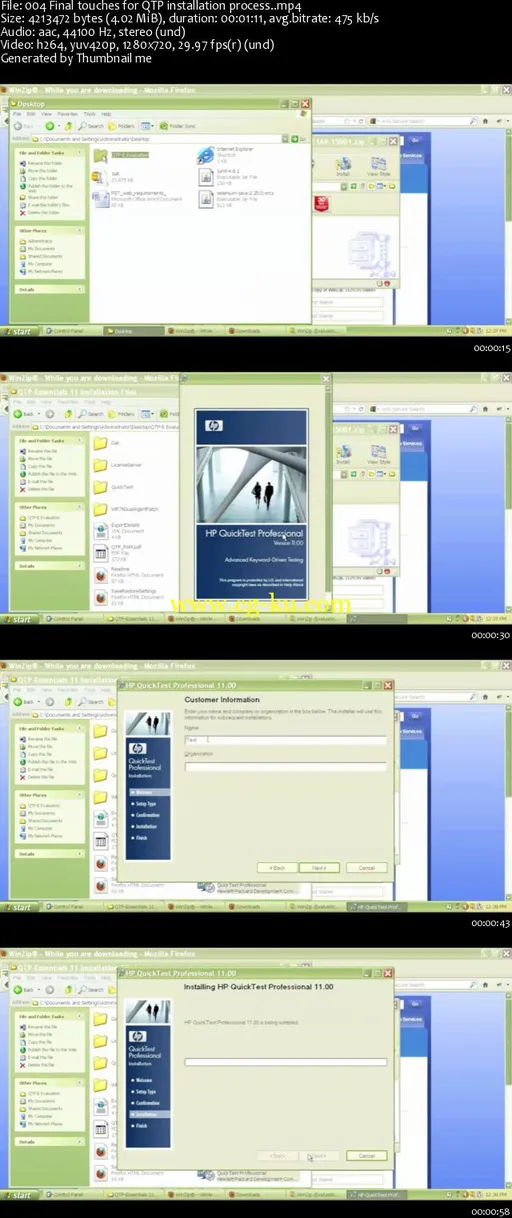
Task: Click WinZip View Style icon in 00:00:15 frame
Action: click(x=377, y=166)
